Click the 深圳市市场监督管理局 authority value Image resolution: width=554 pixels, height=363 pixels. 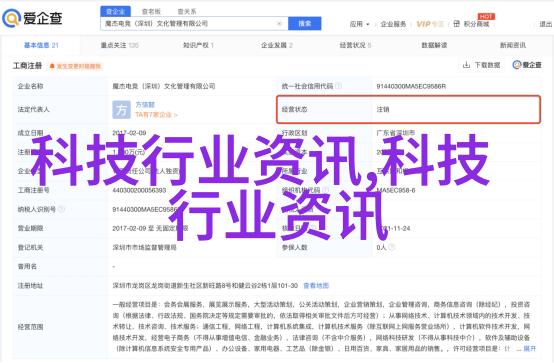(144, 247)
